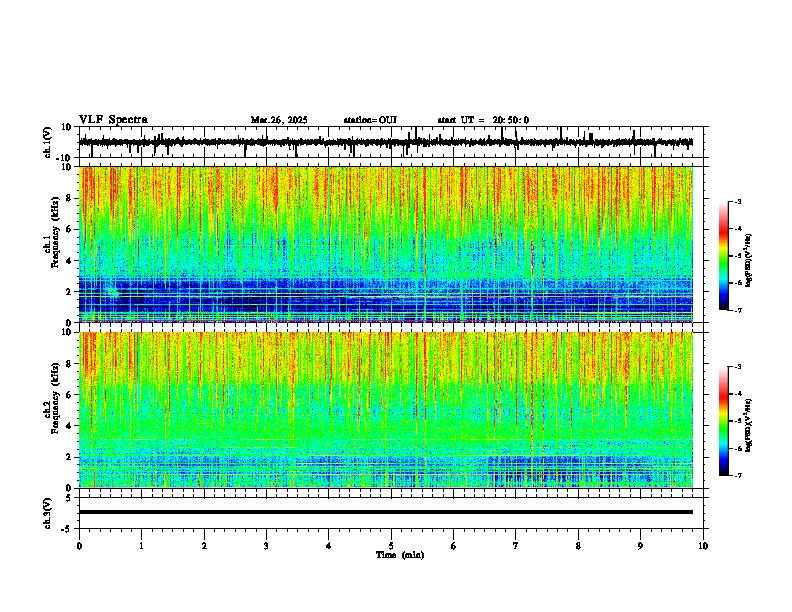Click the ch.1 voltage waveform trace

point(386,142)
